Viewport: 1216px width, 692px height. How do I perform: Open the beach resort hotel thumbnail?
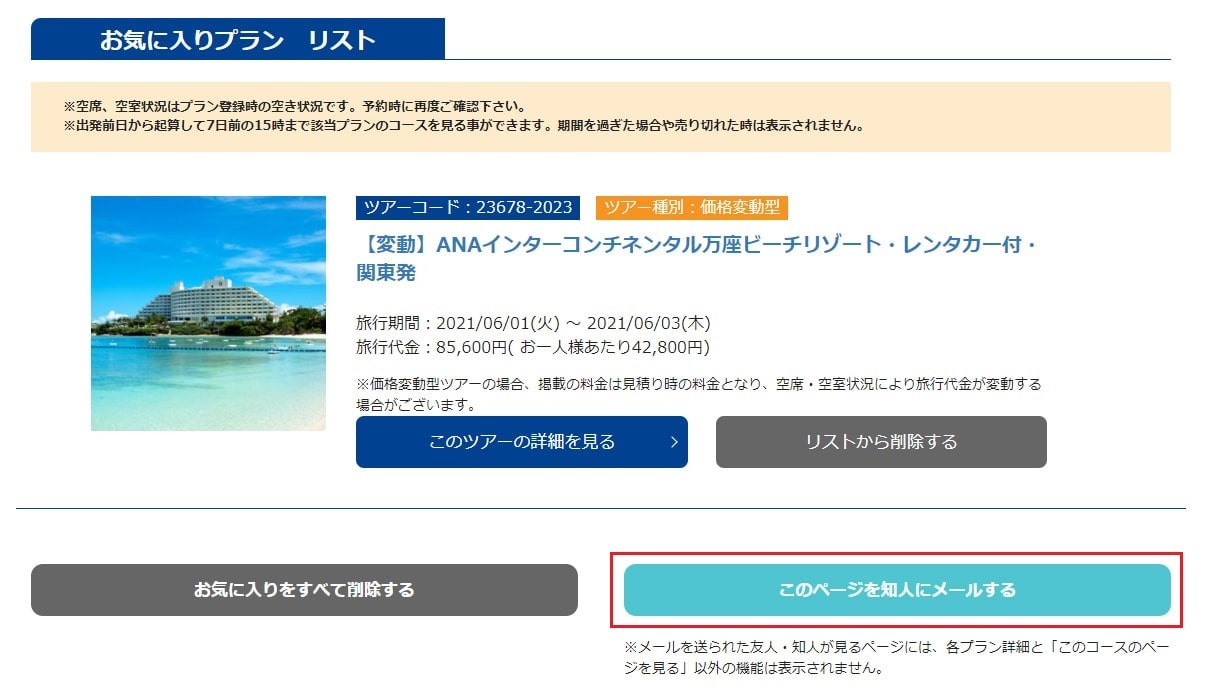(x=208, y=313)
